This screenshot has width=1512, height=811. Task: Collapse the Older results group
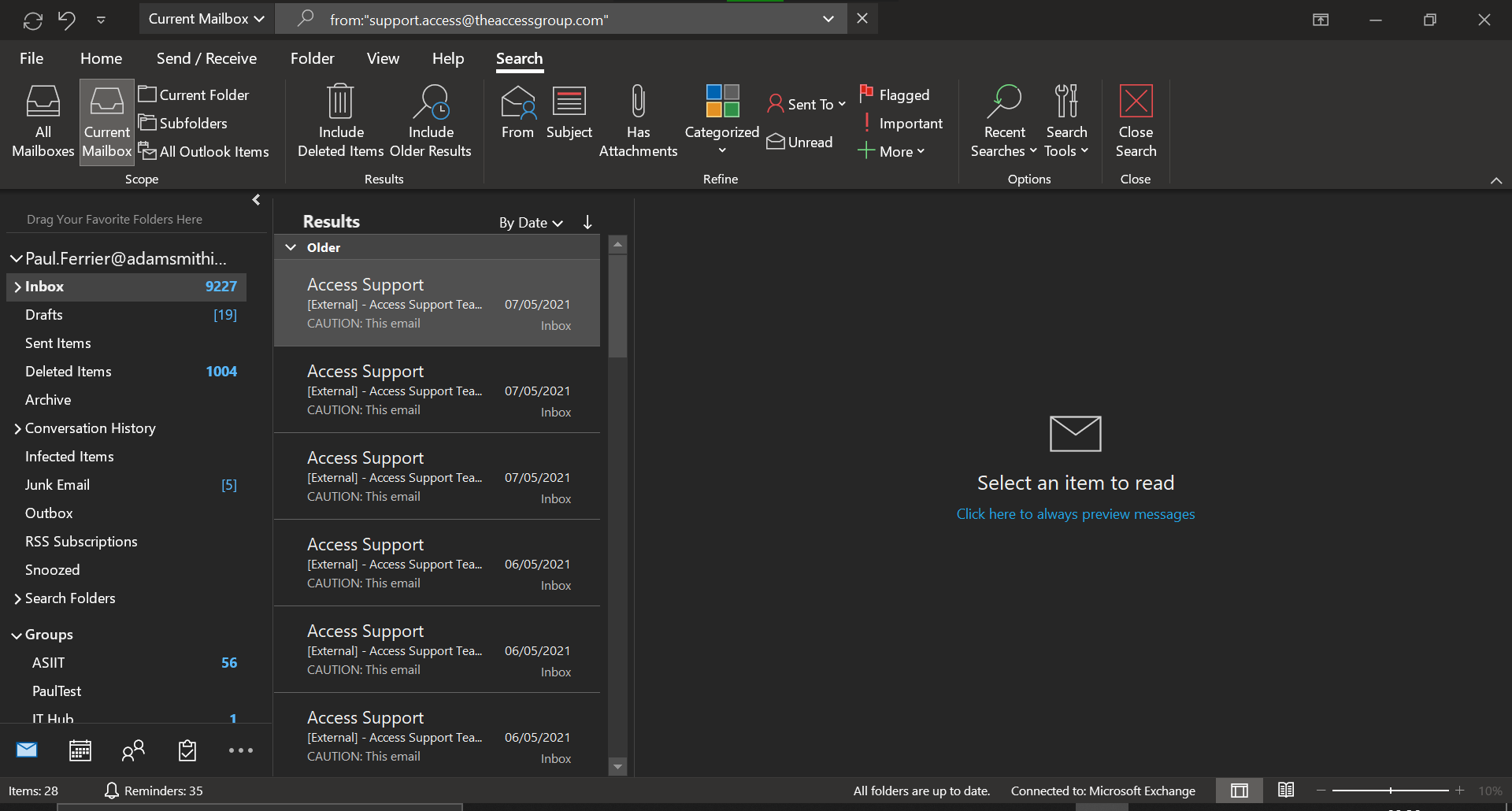[291, 247]
